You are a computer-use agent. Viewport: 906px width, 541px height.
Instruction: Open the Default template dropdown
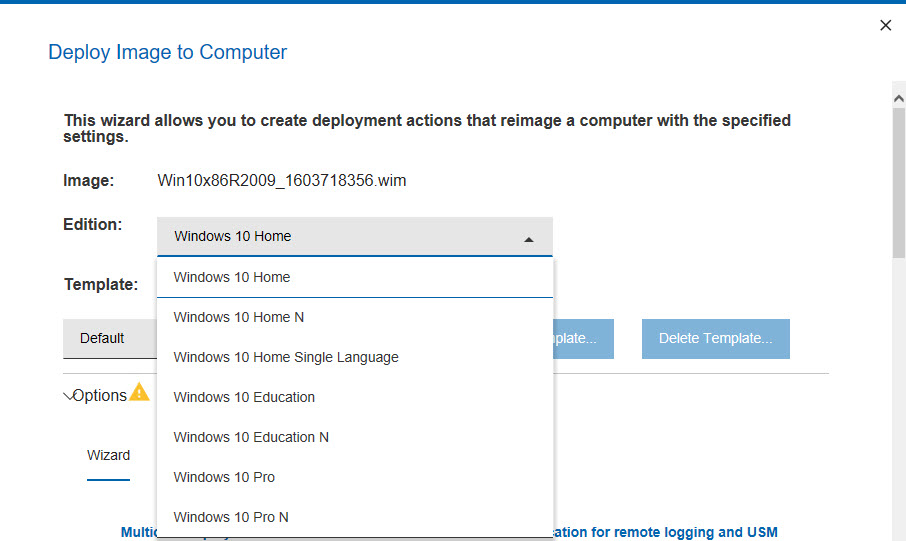click(109, 339)
